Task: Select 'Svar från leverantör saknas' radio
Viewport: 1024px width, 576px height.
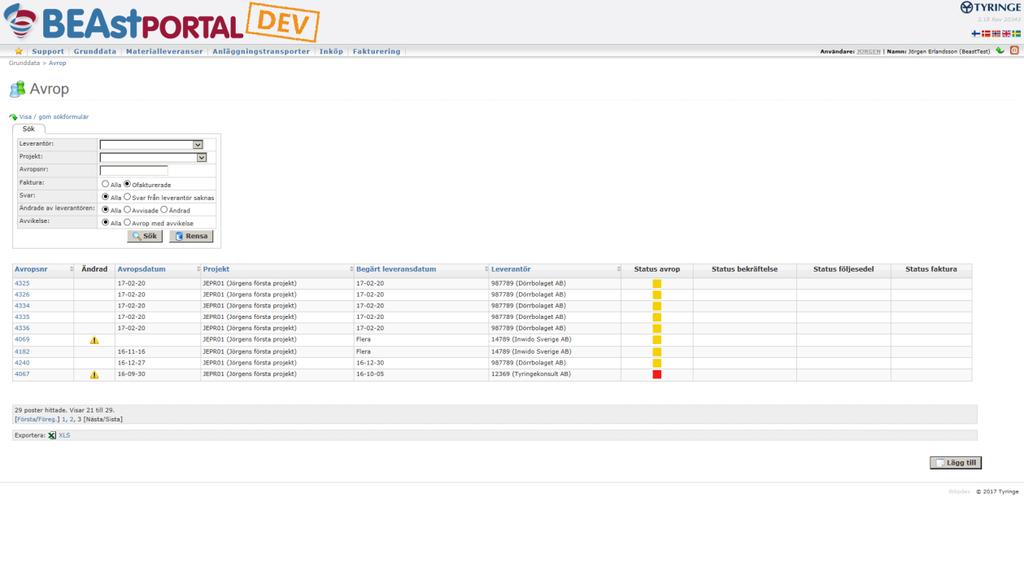Action: [x=127, y=197]
